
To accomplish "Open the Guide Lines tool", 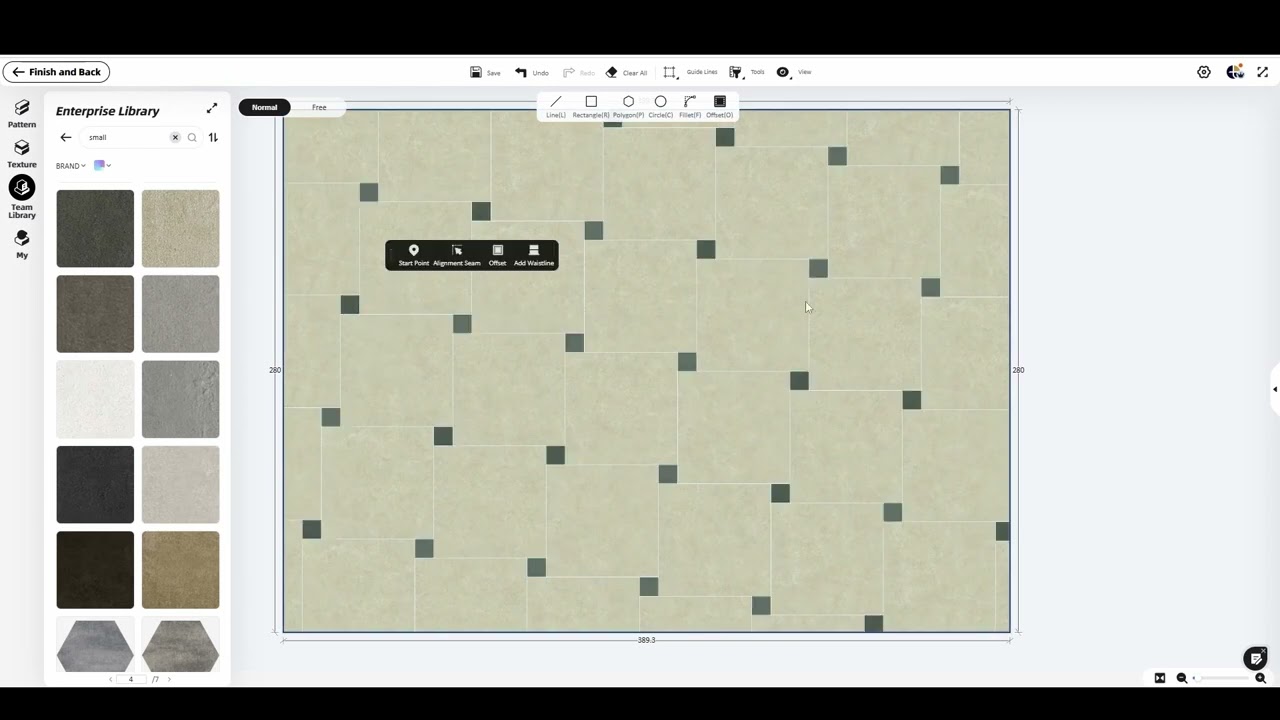I will tap(690, 72).
